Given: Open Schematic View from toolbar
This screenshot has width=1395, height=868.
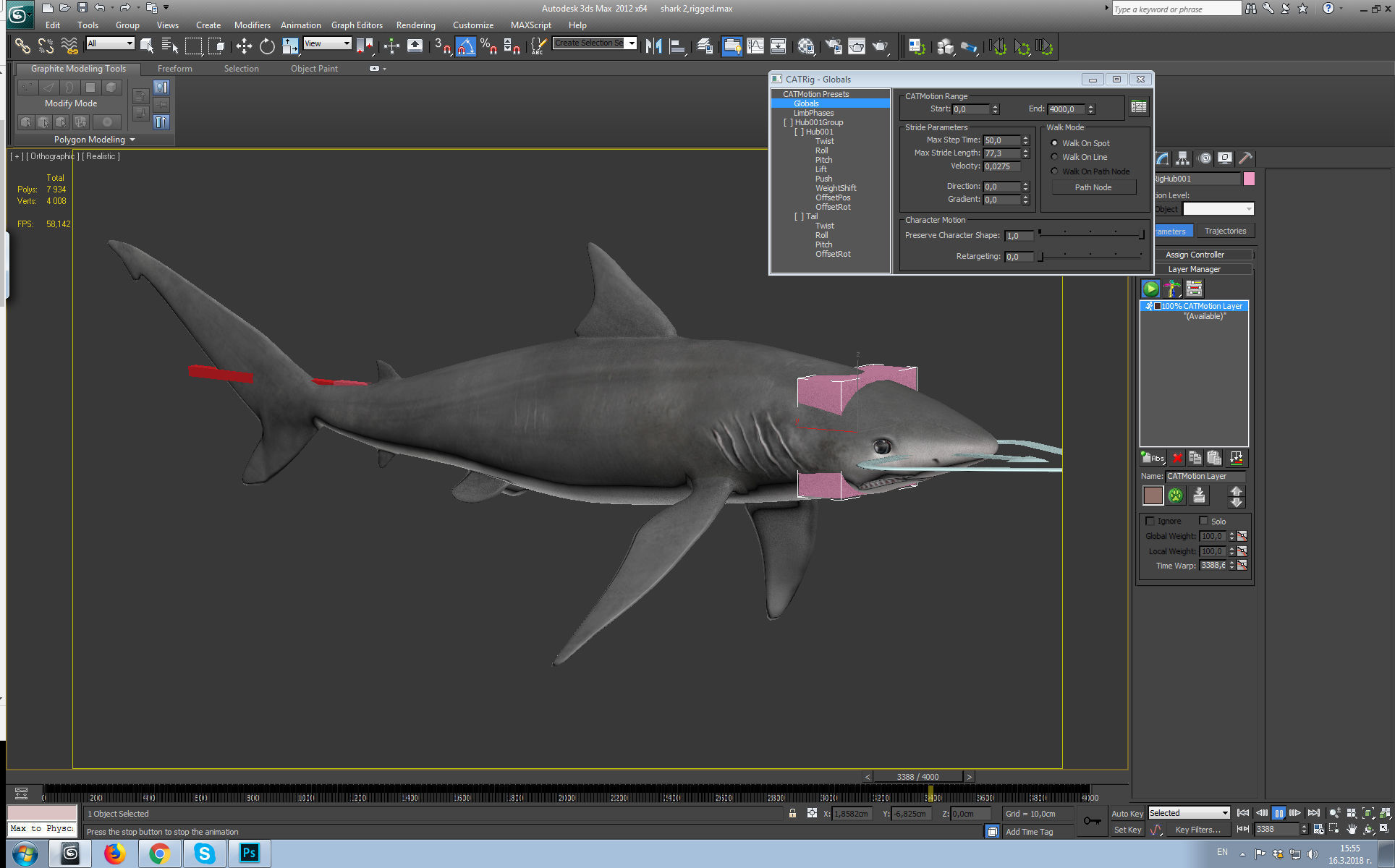Looking at the screenshot, I should (x=778, y=46).
